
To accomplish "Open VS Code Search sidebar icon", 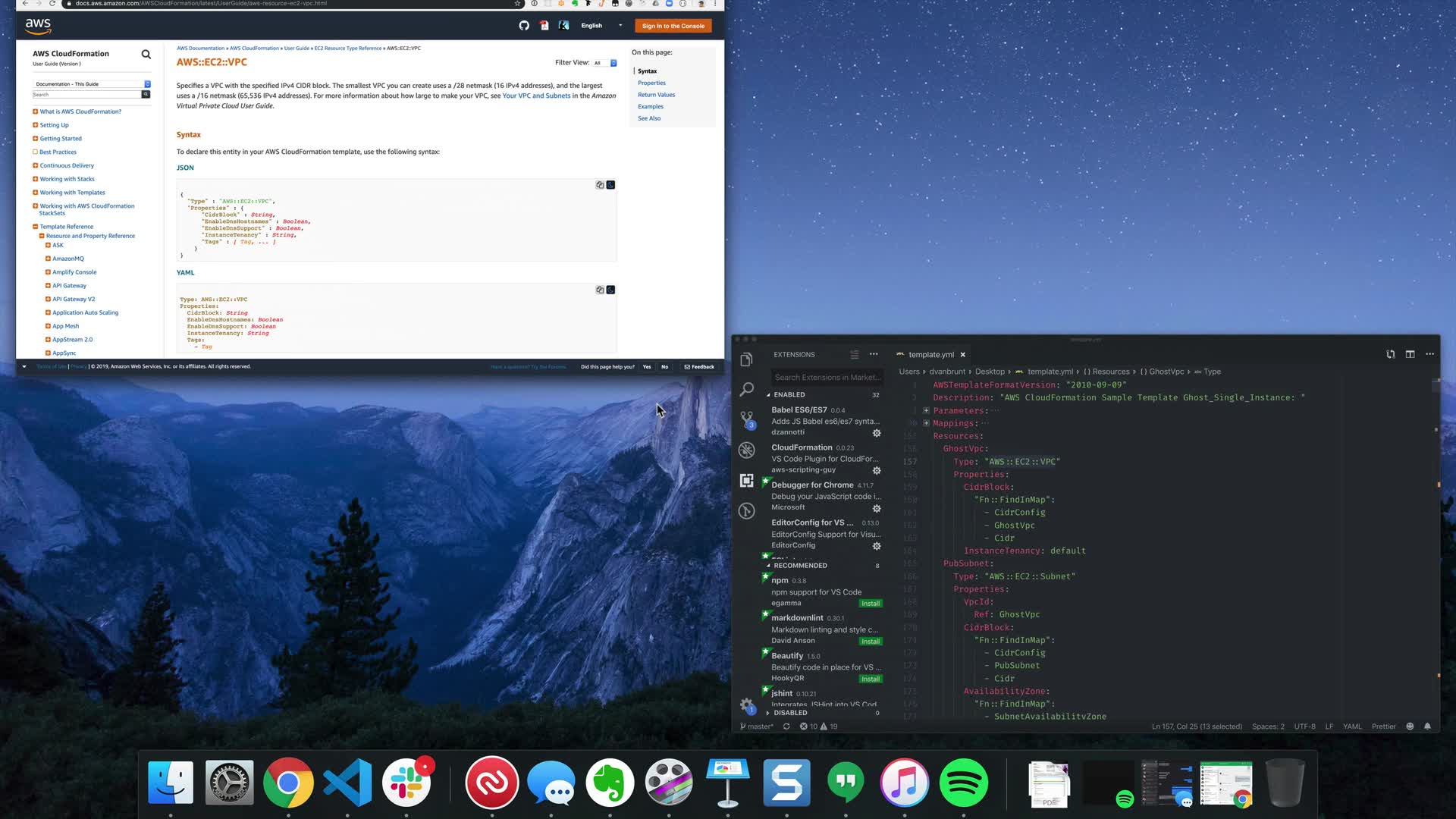I will click(746, 389).
